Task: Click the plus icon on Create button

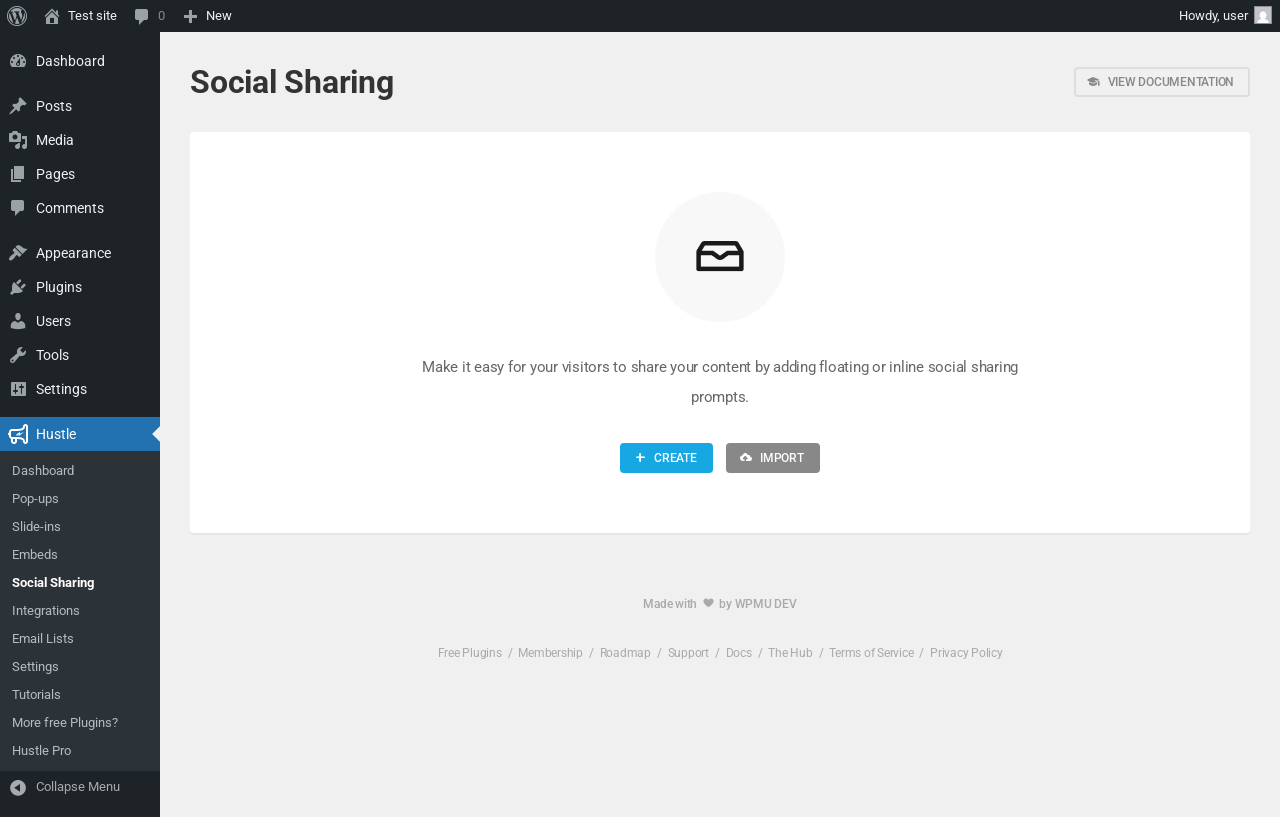Action: [x=640, y=458]
